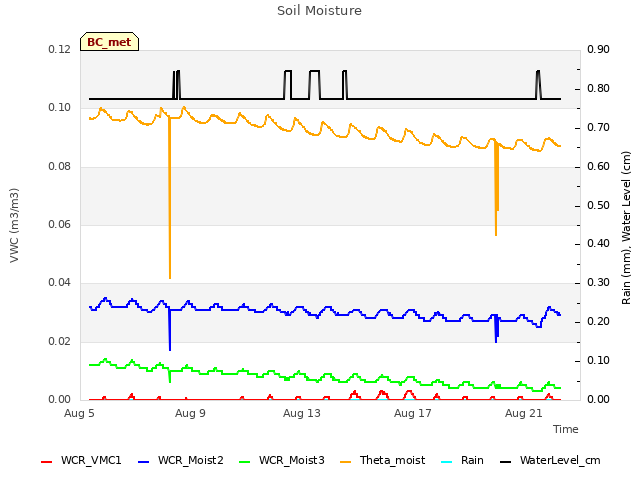Click the Aug 13 x-axis tick label
640x480 pixels.
[x=302, y=413]
